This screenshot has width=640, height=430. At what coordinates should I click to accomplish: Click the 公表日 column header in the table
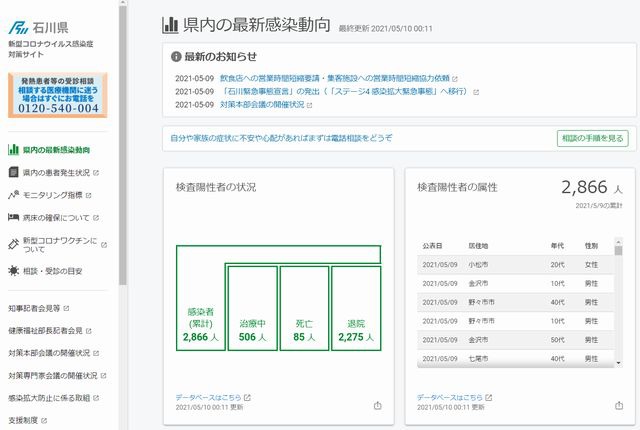tap(433, 245)
